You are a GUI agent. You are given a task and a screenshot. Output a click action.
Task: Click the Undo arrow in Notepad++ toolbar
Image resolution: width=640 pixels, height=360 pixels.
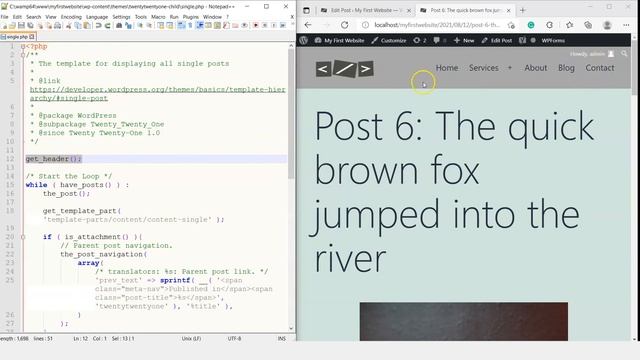click(98, 25)
